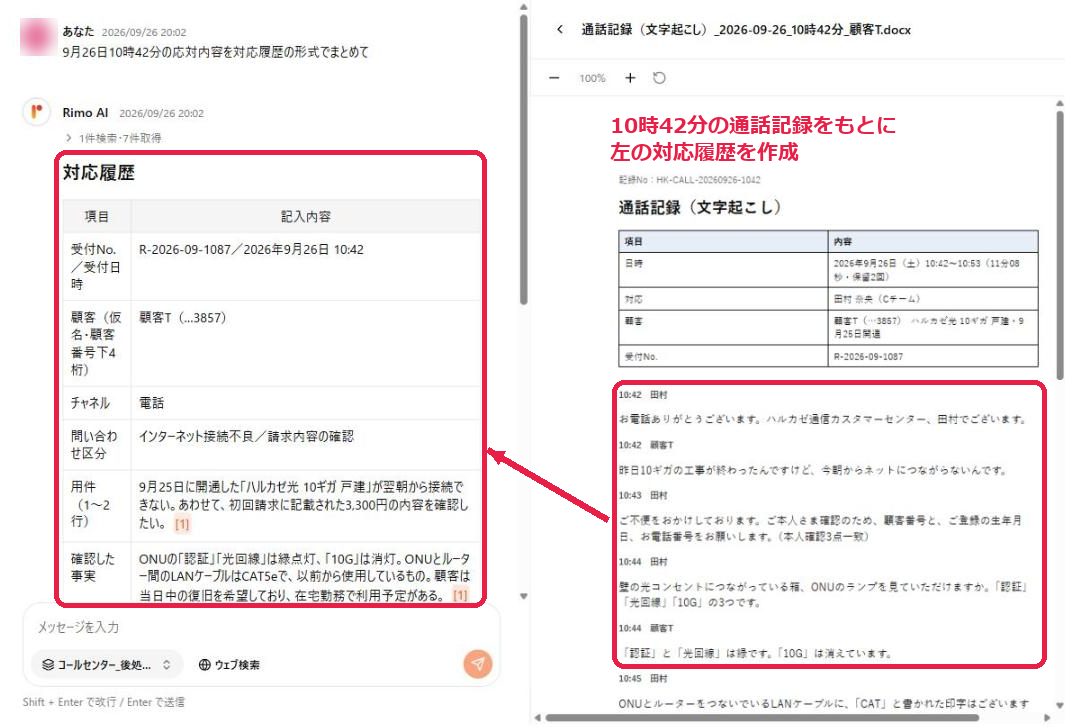Screen dimensions: 1065x728
Task: Open the コールセンター_後処... workspace dropdown
Action: coord(107,665)
